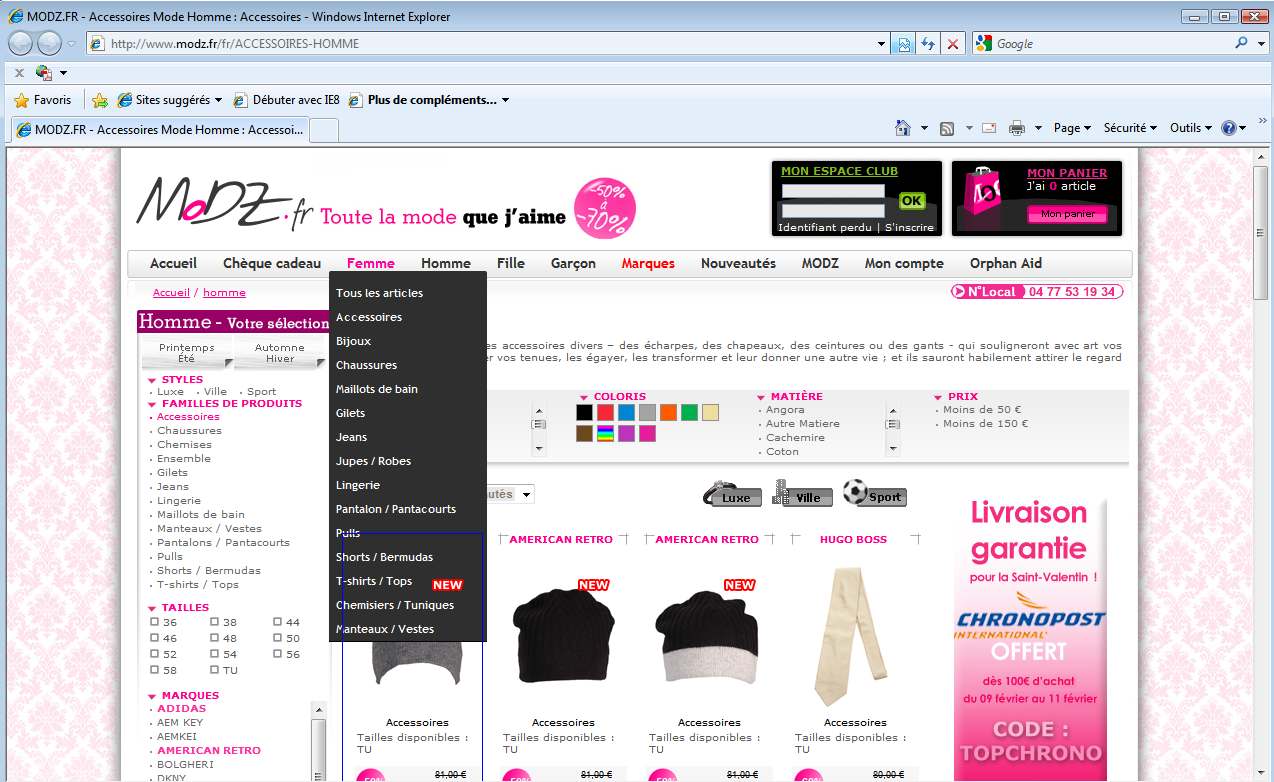The image size is (1274, 782).
Task: Expand the Plus de compléments dropdown arrow
Action: [x=506, y=100]
